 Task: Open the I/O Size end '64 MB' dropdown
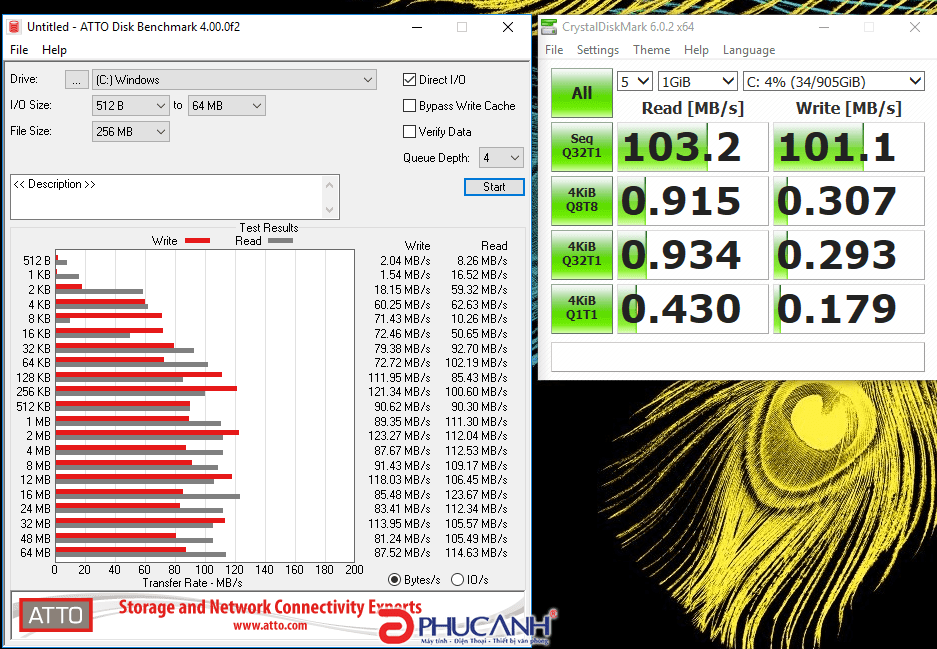click(226, 106)
